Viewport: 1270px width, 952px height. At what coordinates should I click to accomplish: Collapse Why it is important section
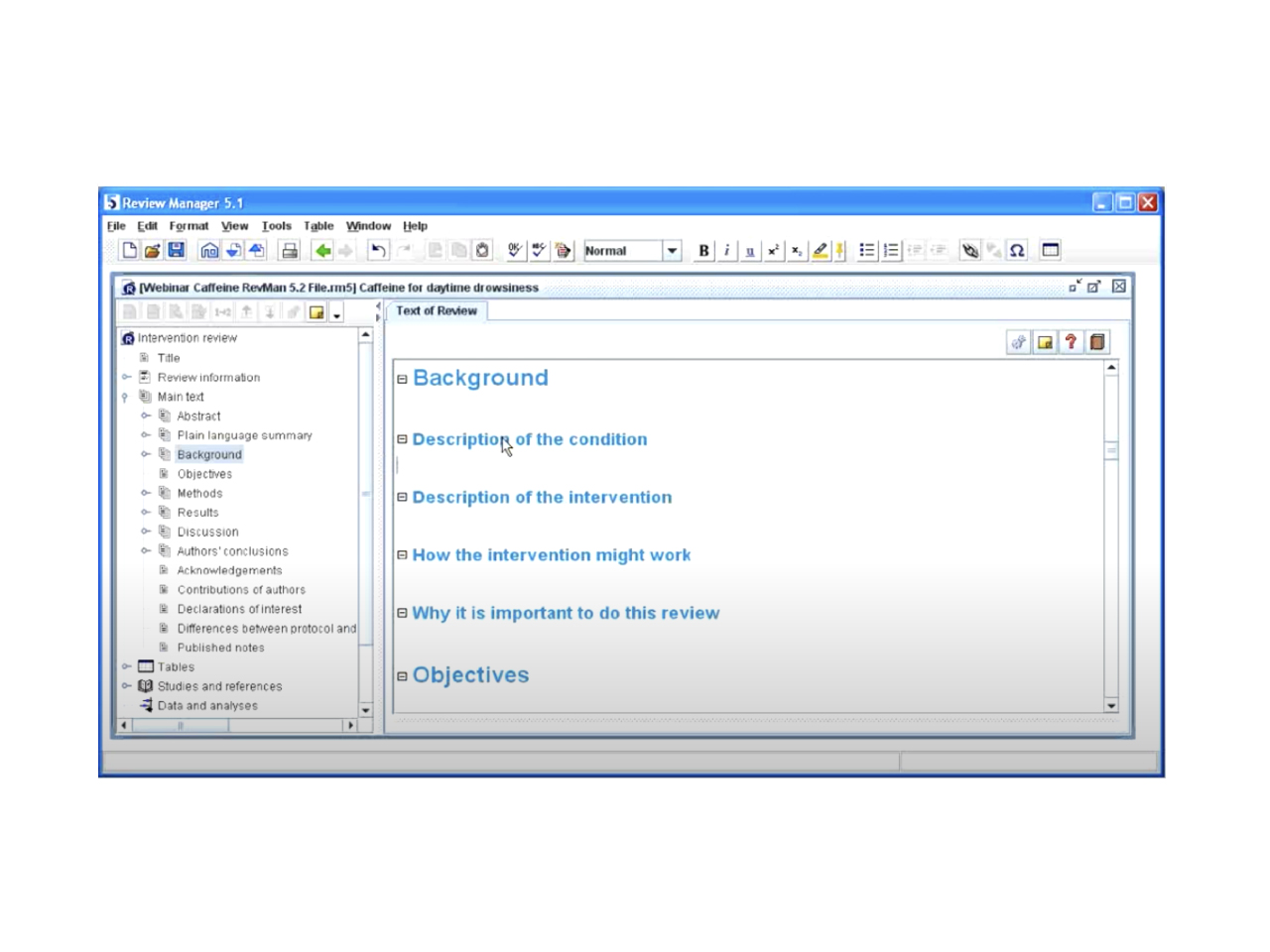point(402,613)
